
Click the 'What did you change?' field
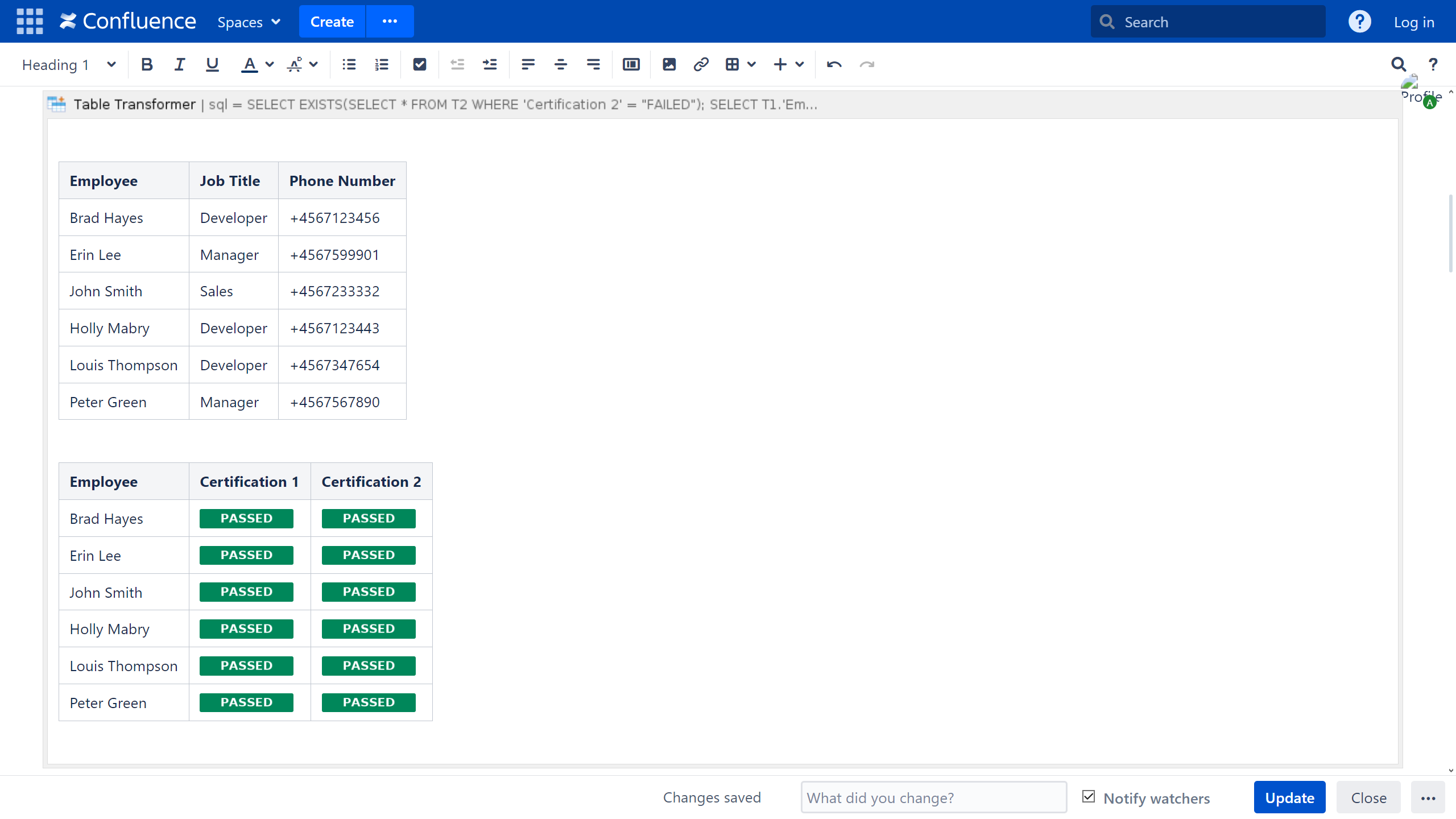pos(933,797)
